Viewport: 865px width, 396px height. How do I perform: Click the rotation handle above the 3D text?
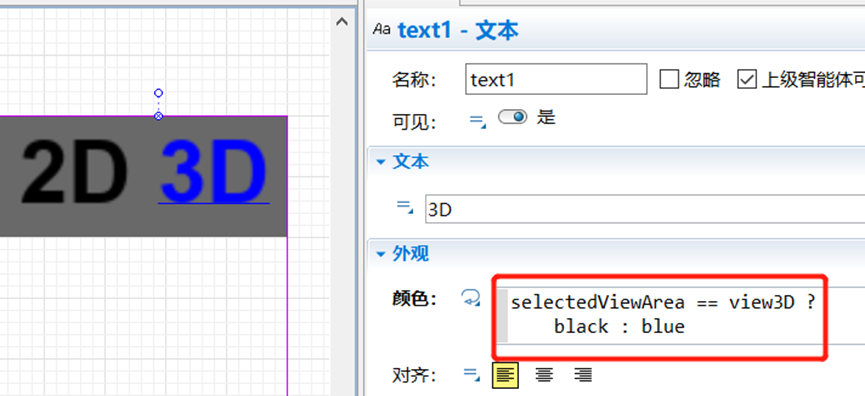158,93
